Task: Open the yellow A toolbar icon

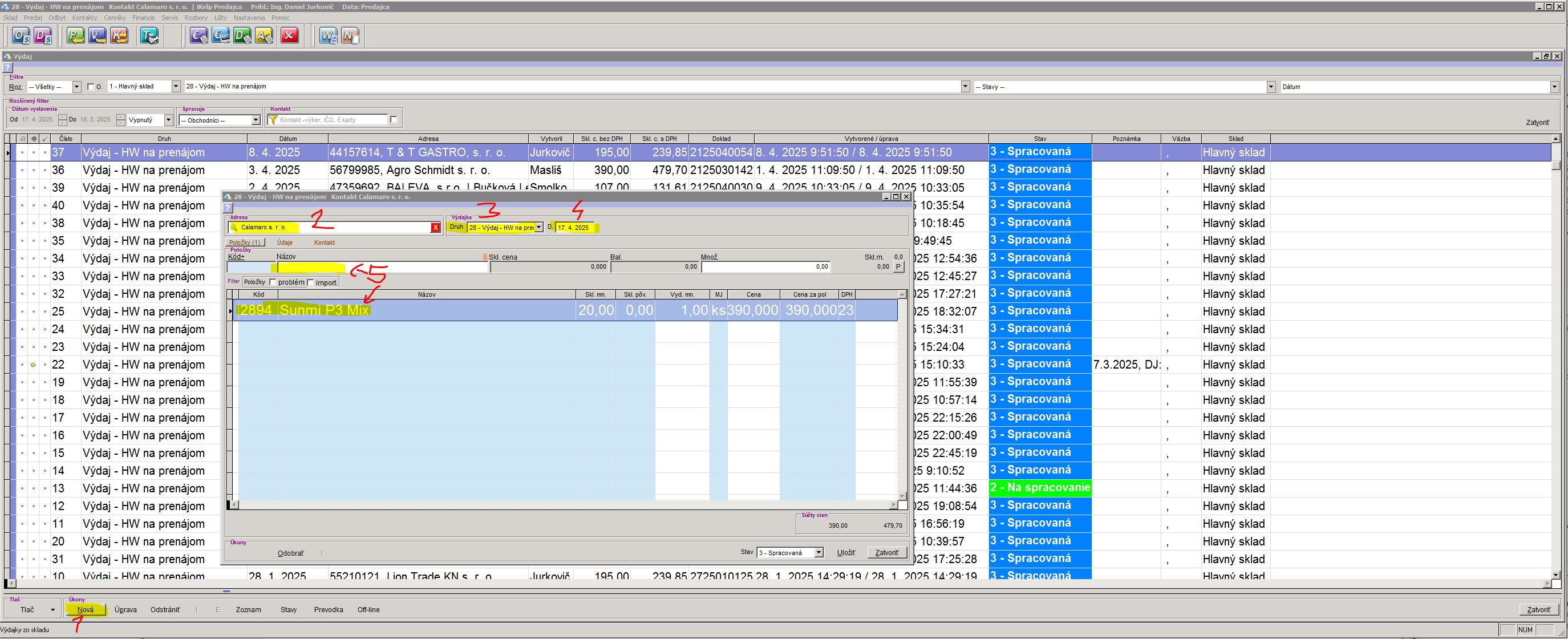Action: [264, 36]
